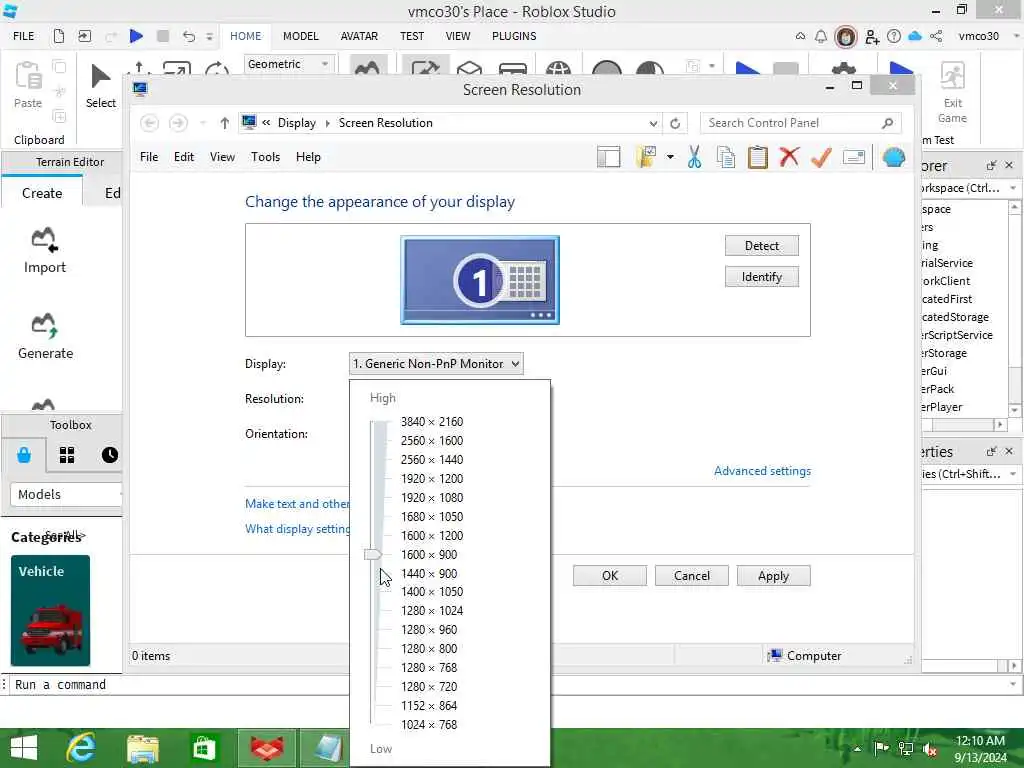
Task: Click the Undo arrow in Roblox Studio
Action: tap(189, 36)
